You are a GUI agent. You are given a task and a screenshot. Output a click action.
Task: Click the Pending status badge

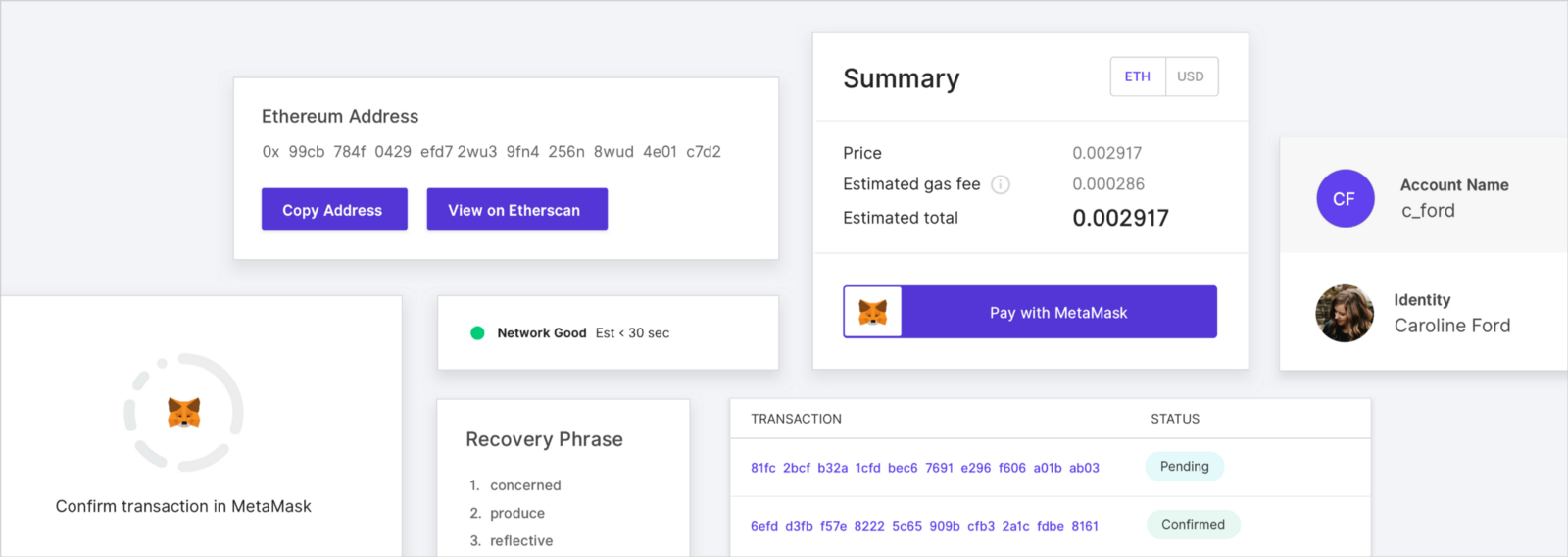point(1184,467)
